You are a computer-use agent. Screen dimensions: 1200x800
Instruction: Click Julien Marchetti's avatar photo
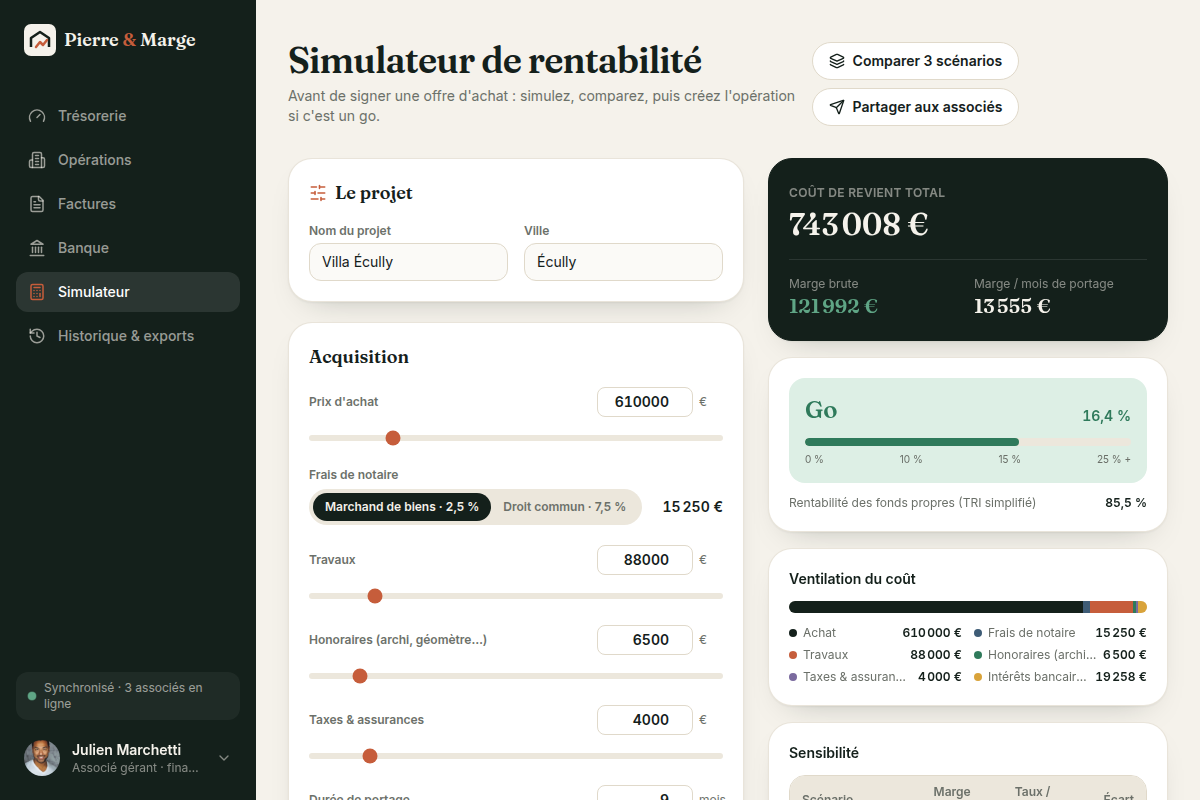coord(42,758)
